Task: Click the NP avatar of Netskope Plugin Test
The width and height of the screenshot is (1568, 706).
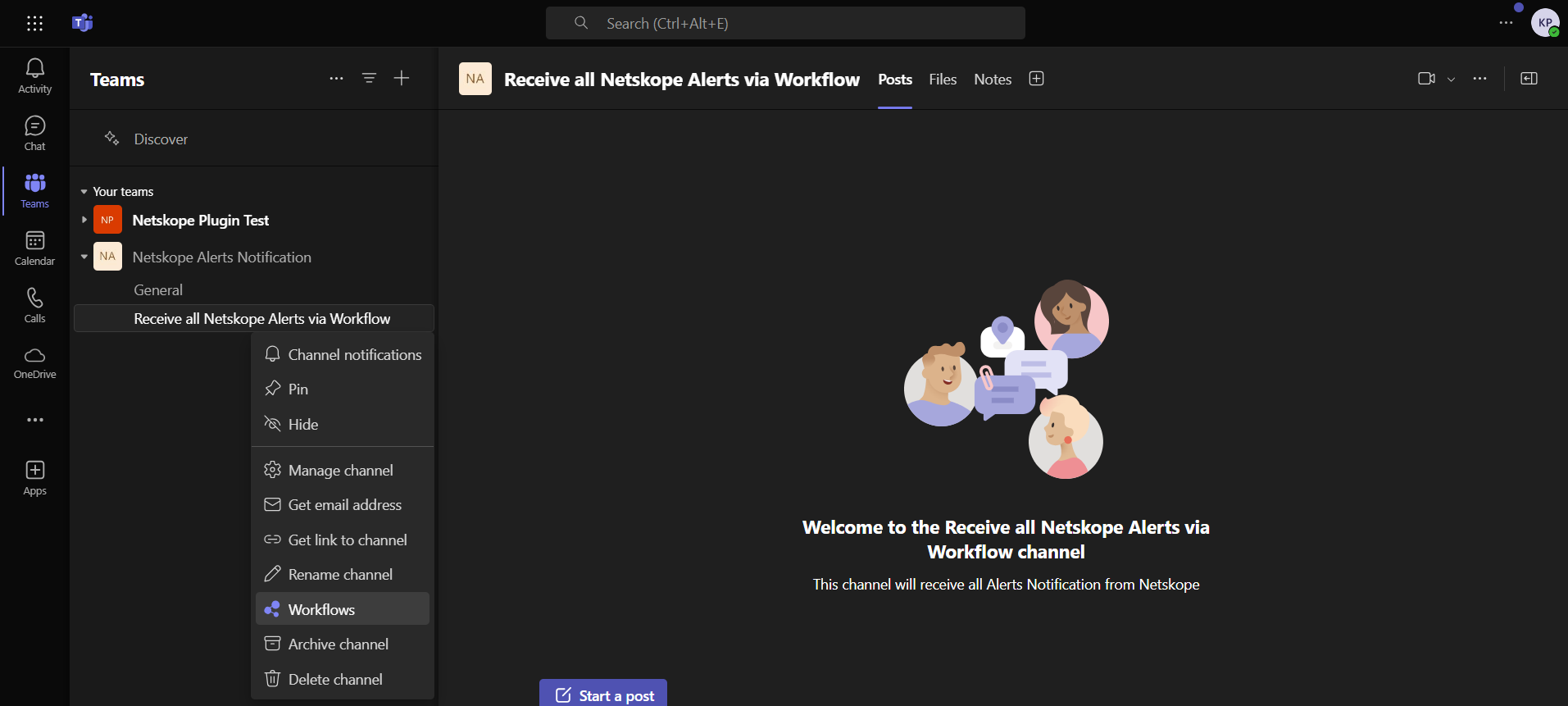Action: tap(107, 220)
